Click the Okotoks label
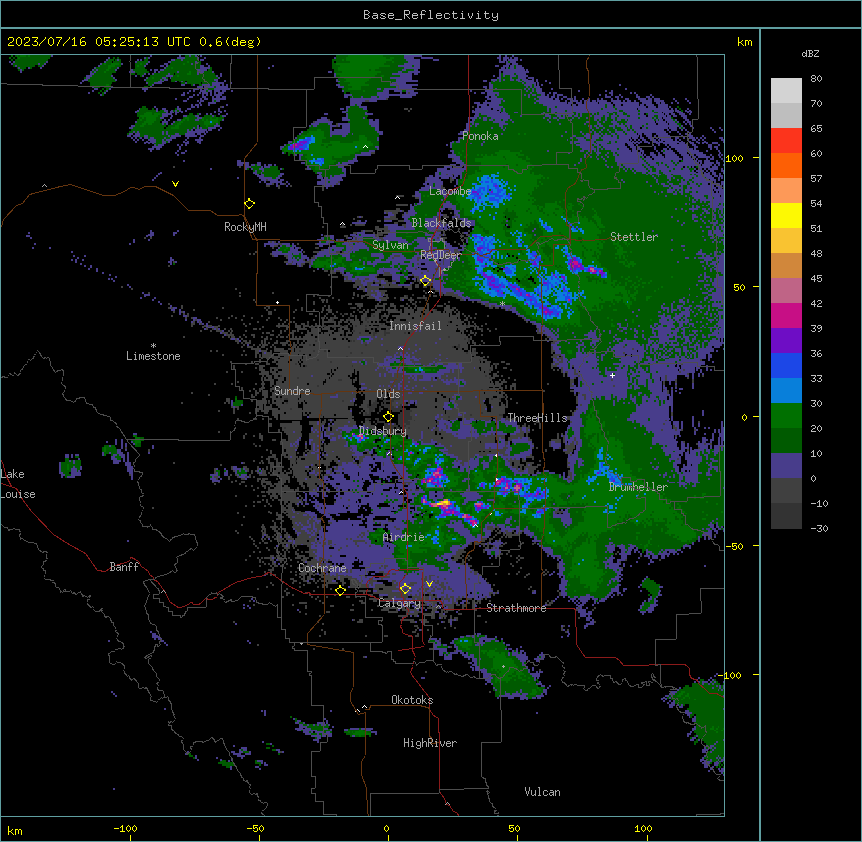 [412, 700]
